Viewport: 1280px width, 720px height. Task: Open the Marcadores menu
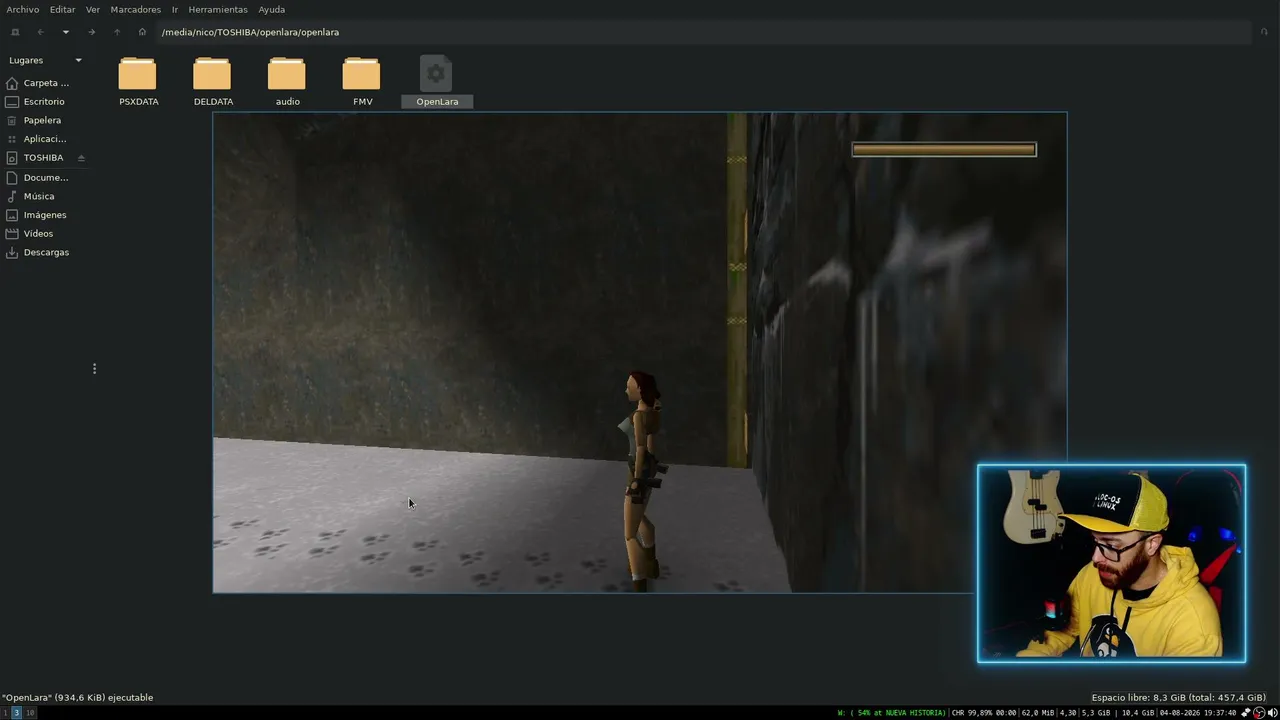click(x=135, y=9)
